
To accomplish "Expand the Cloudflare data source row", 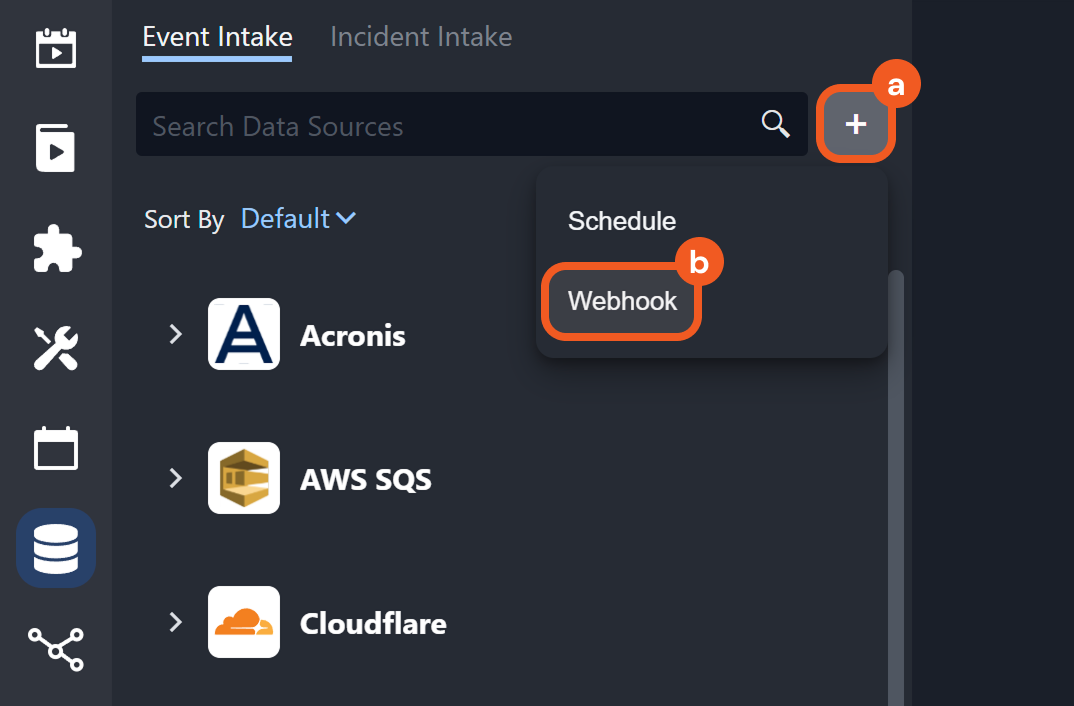I will [x=176, y=622].
